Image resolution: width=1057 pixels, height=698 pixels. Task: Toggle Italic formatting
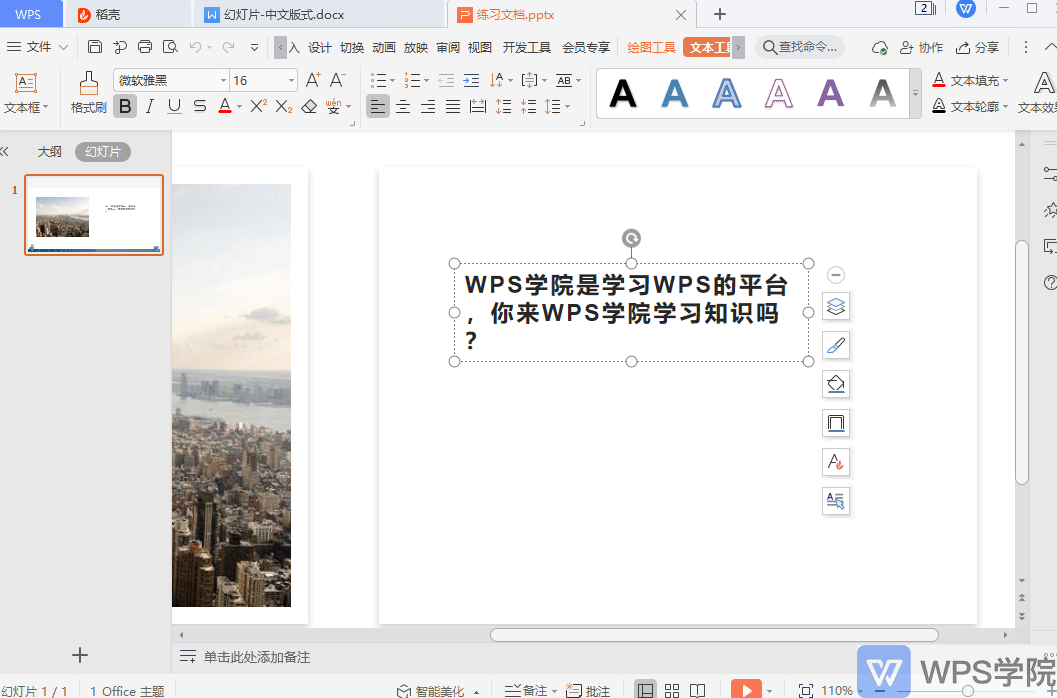(150, 107)
